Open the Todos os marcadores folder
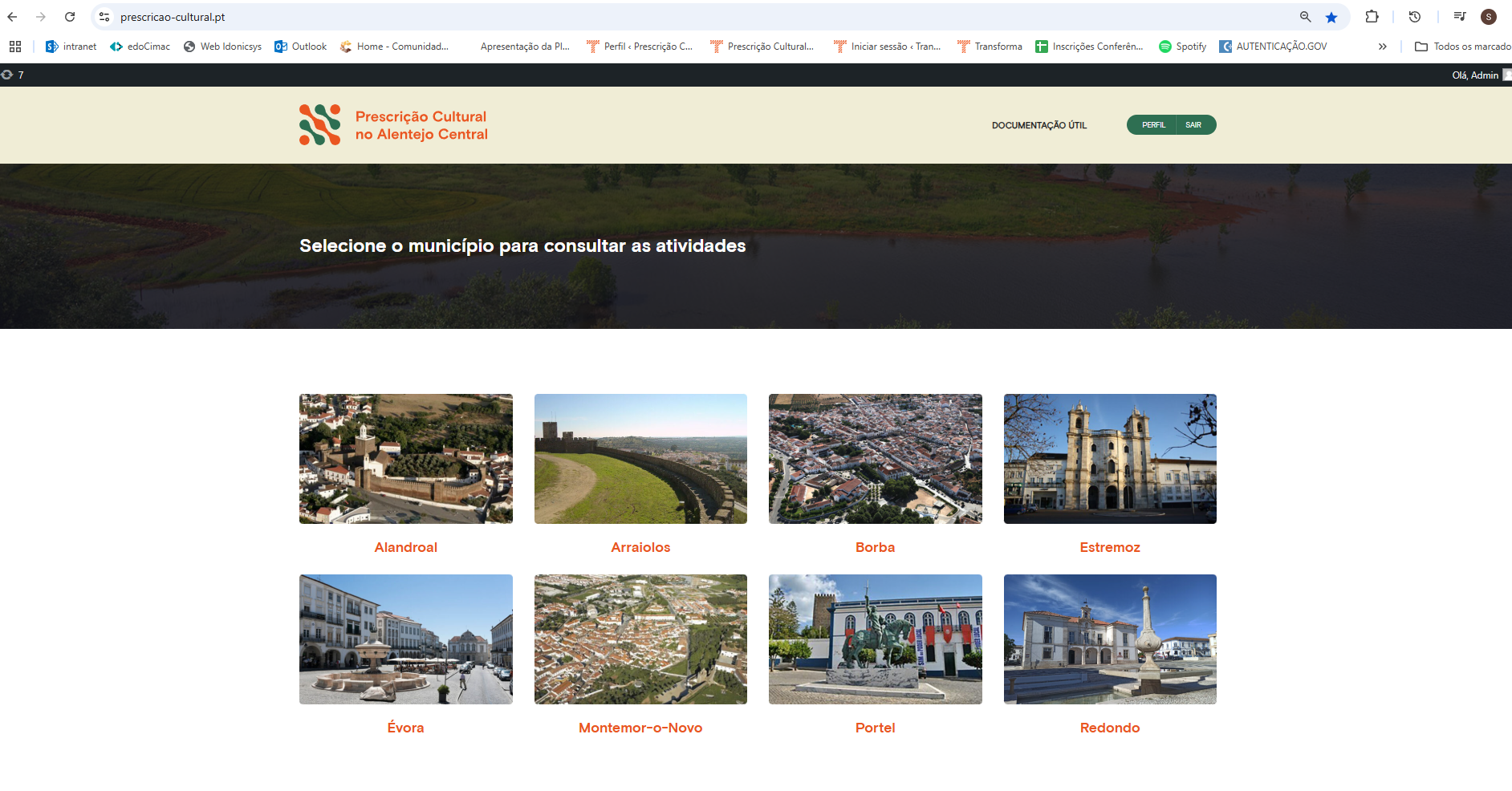1512x791 pixels. click(1462, 47)
